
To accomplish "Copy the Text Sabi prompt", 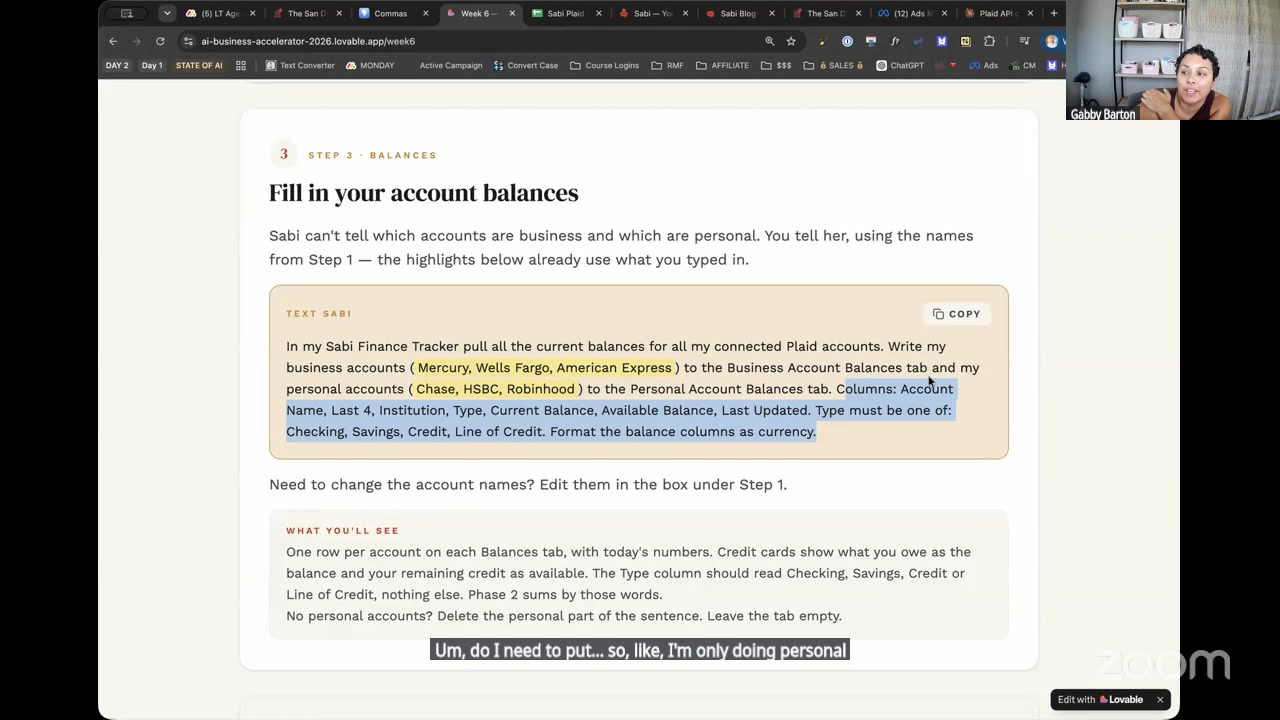I will pyautogui.click(x=957, y=314).
